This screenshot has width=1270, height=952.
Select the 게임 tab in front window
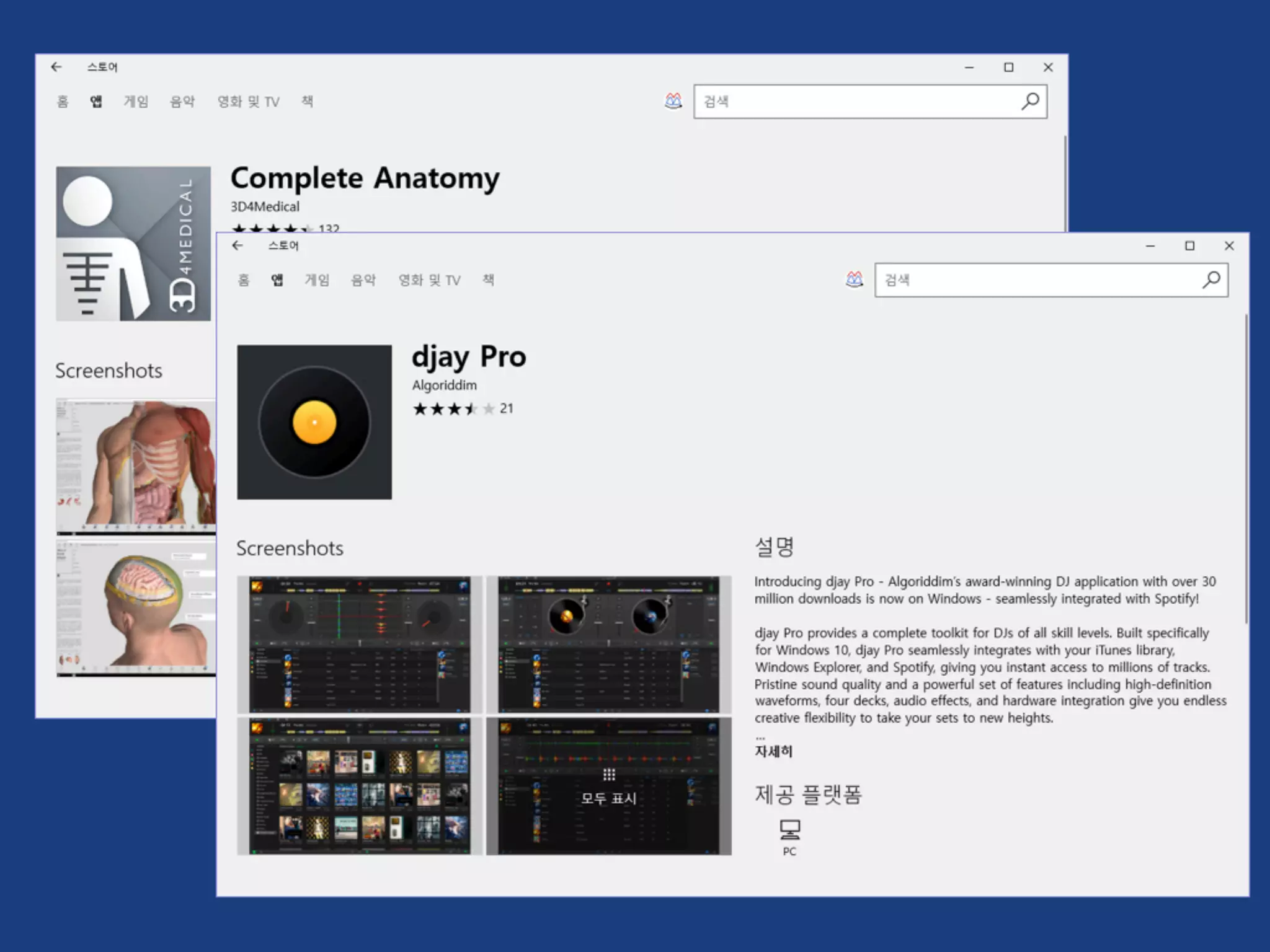tap(317, 280)
